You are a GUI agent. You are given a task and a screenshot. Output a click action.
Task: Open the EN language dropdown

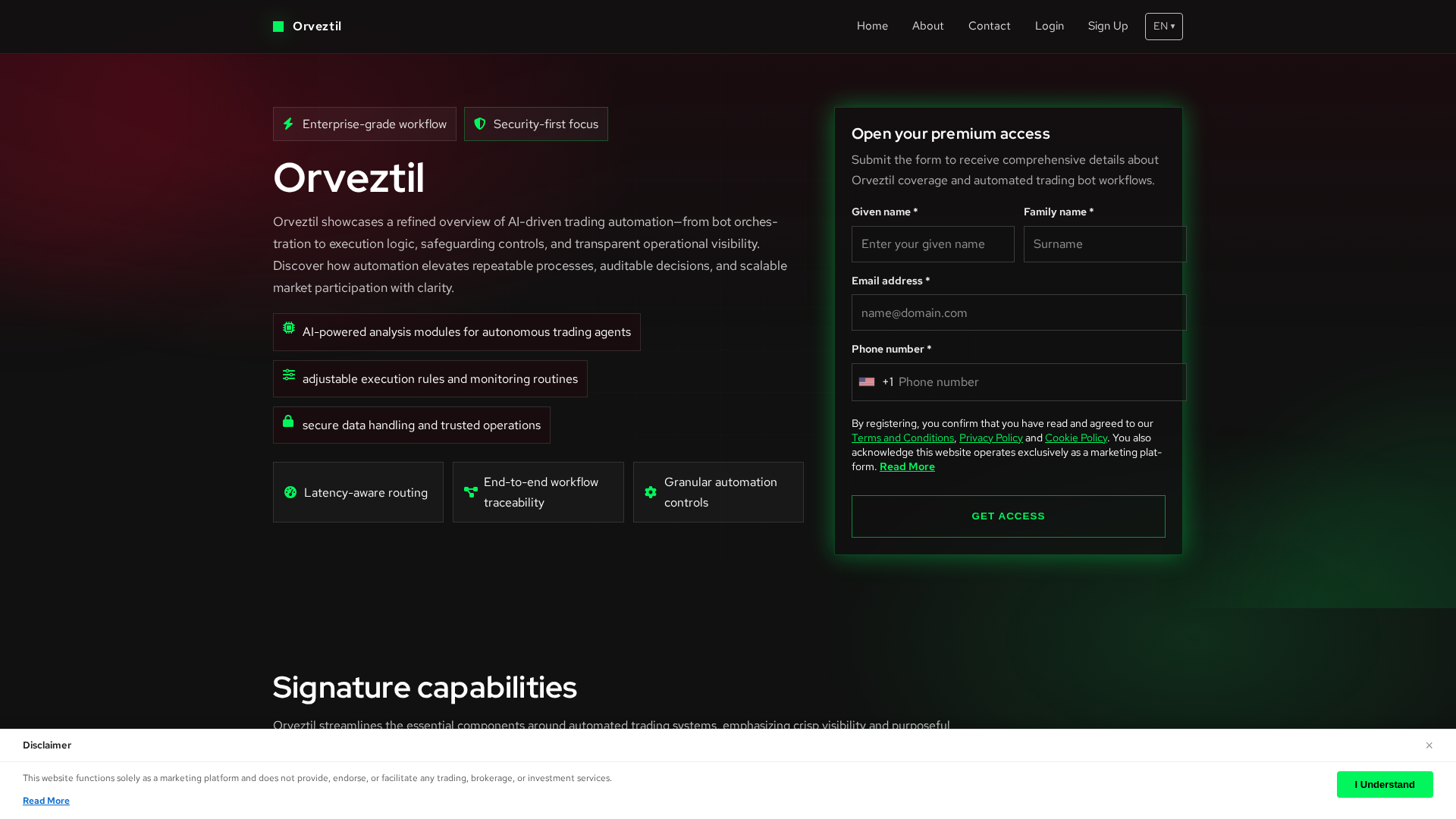coord(1164,27)
